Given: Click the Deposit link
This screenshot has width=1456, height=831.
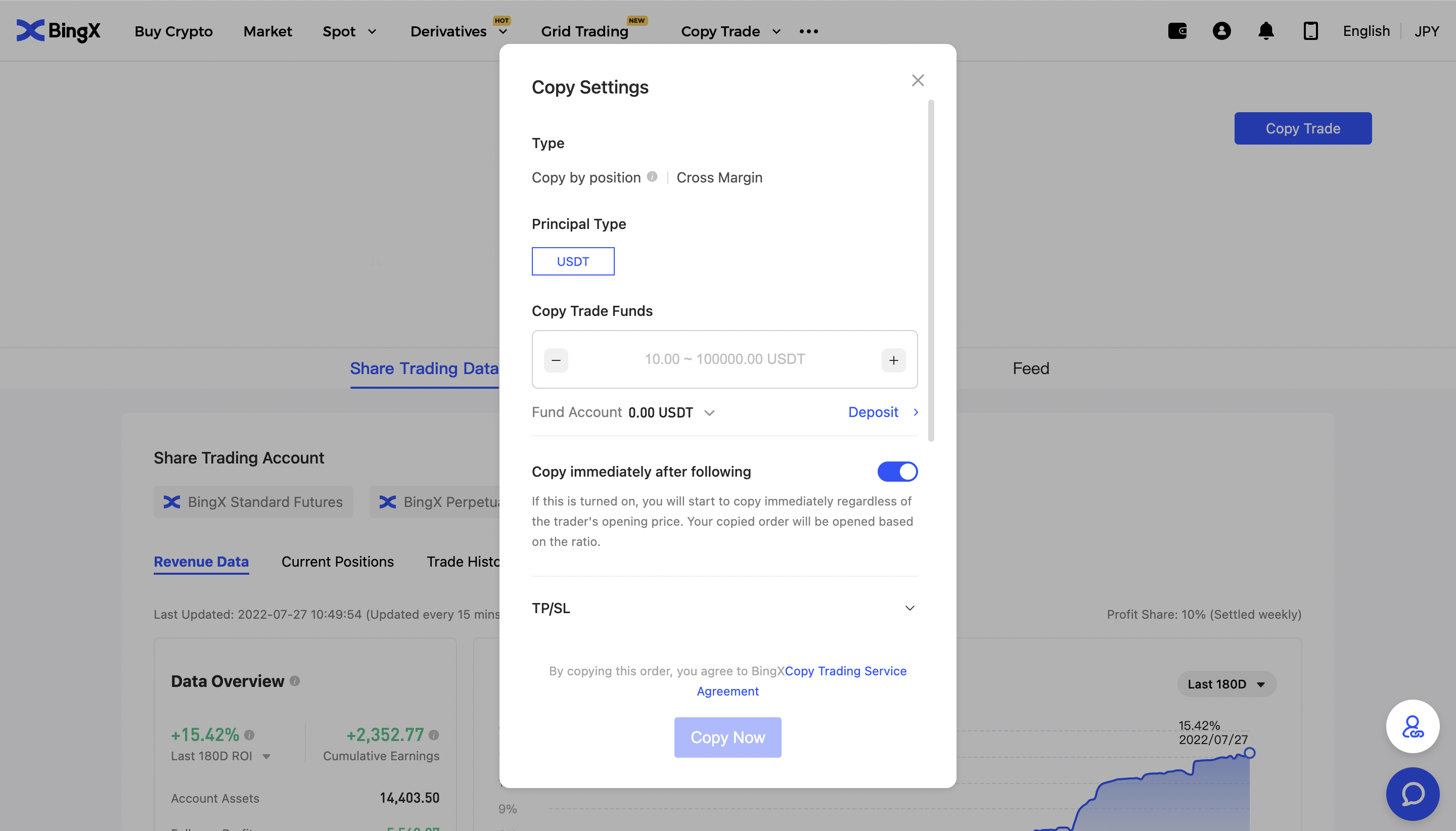Looking at the screenshot, I should [873, 412].
